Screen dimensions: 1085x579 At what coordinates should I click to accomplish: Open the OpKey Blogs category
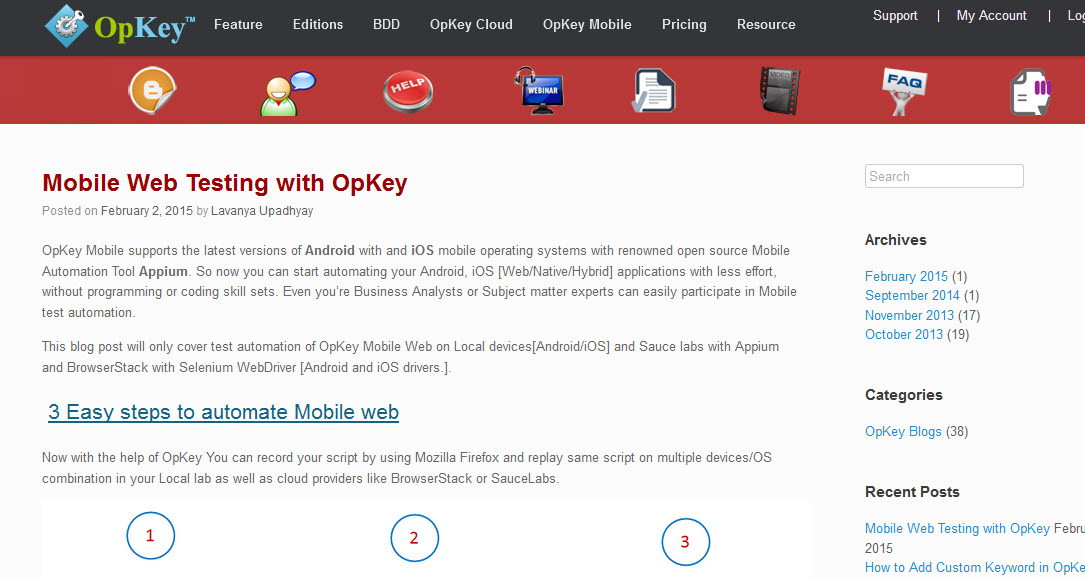903,431
